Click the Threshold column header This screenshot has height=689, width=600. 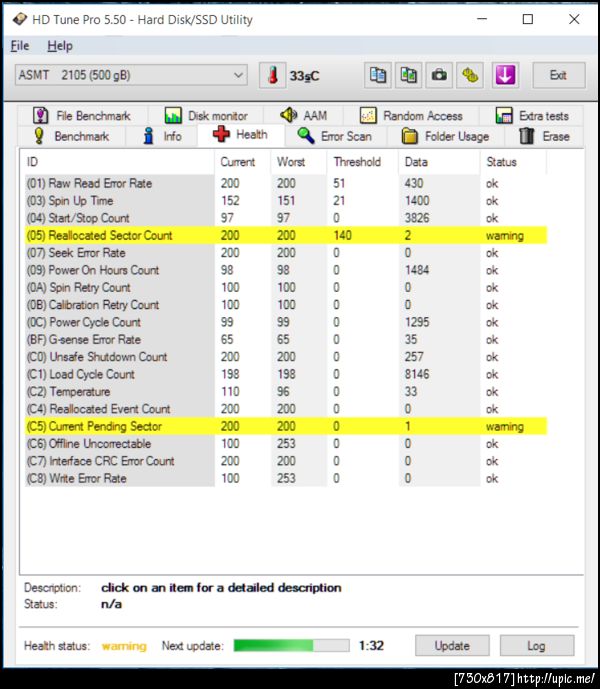[x=363, y=162]
